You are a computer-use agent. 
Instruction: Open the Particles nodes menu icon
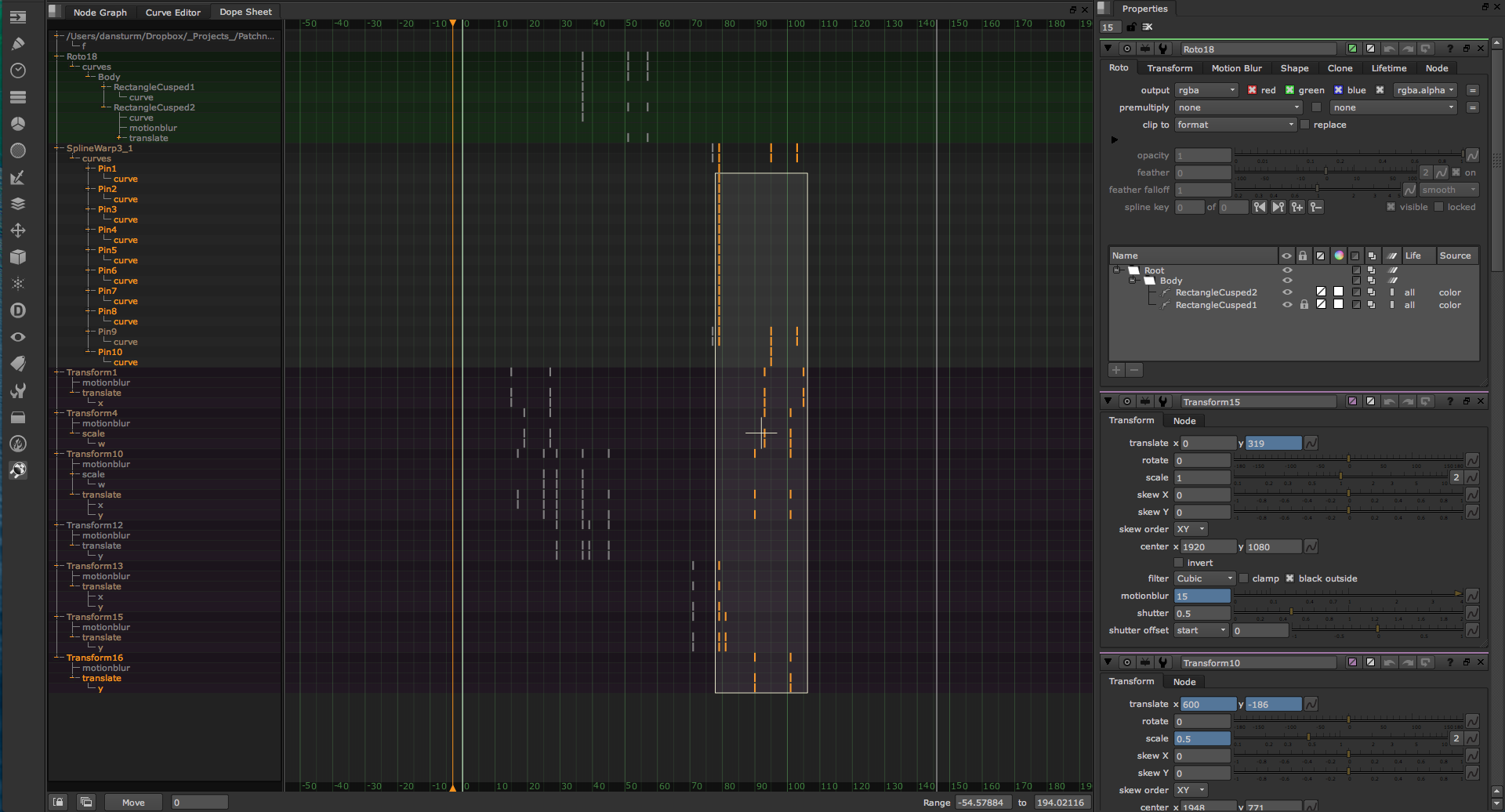[x=18, y=284]
